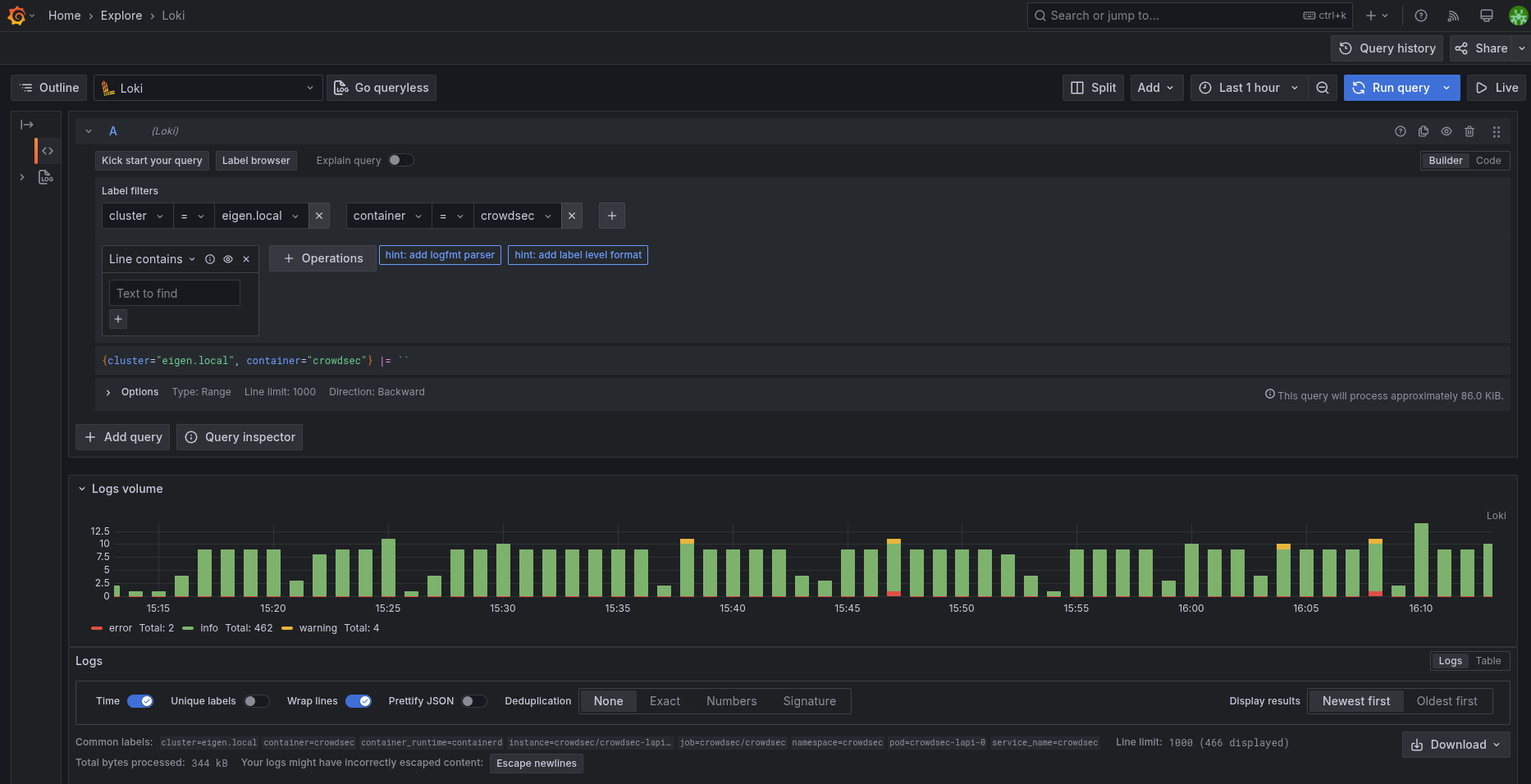Open the Label browser

click(256, 161)
